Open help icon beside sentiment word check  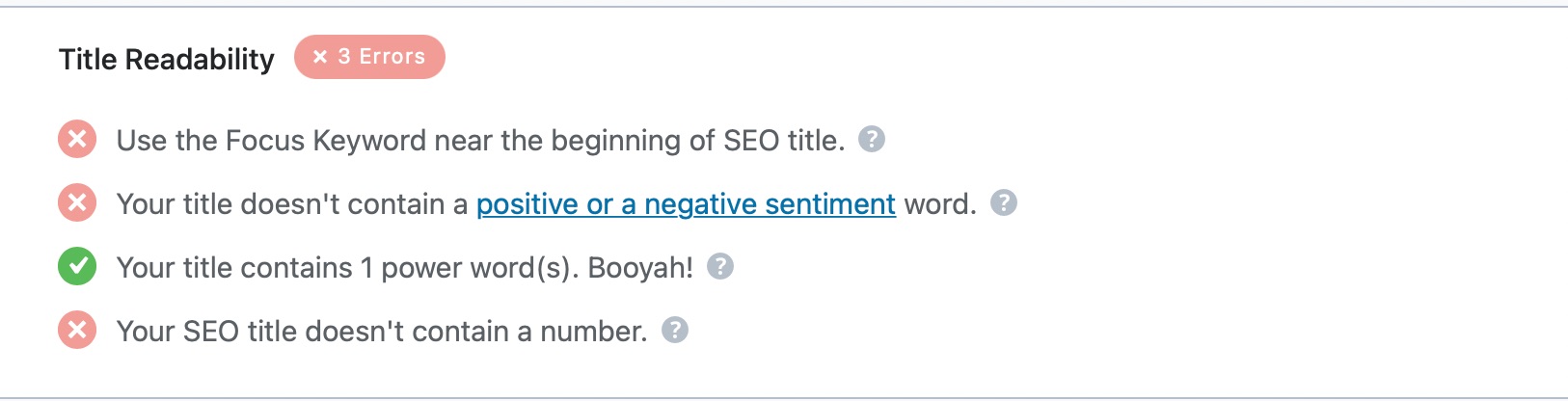coord(1004,202)
